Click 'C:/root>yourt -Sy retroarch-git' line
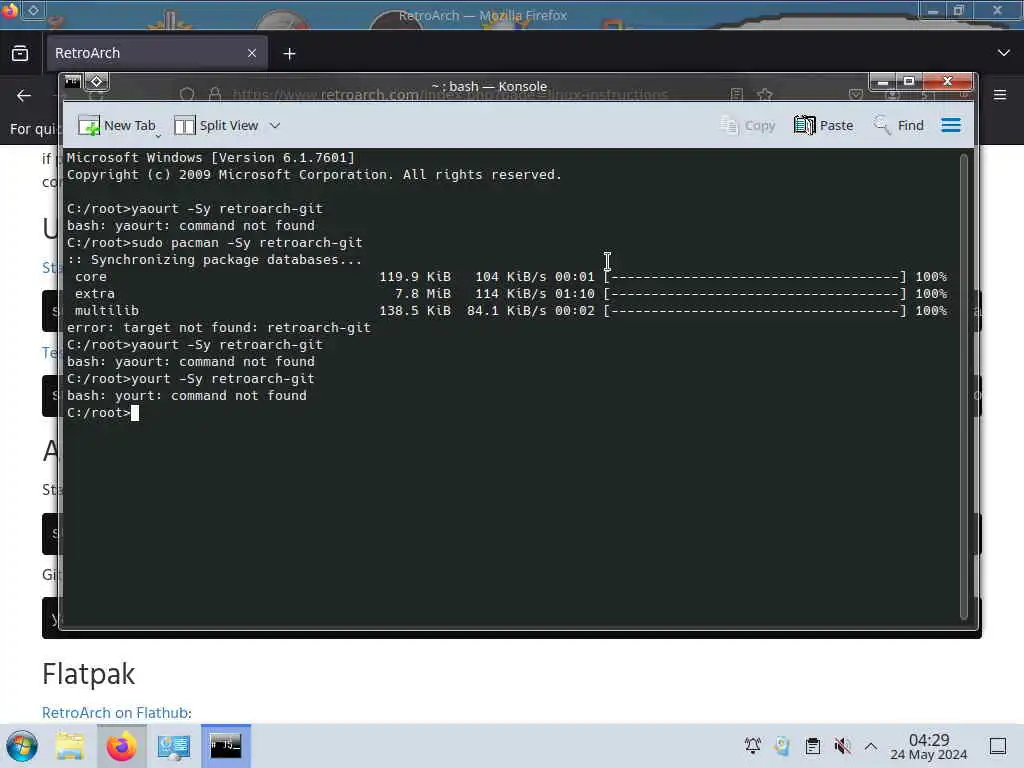 191,379
